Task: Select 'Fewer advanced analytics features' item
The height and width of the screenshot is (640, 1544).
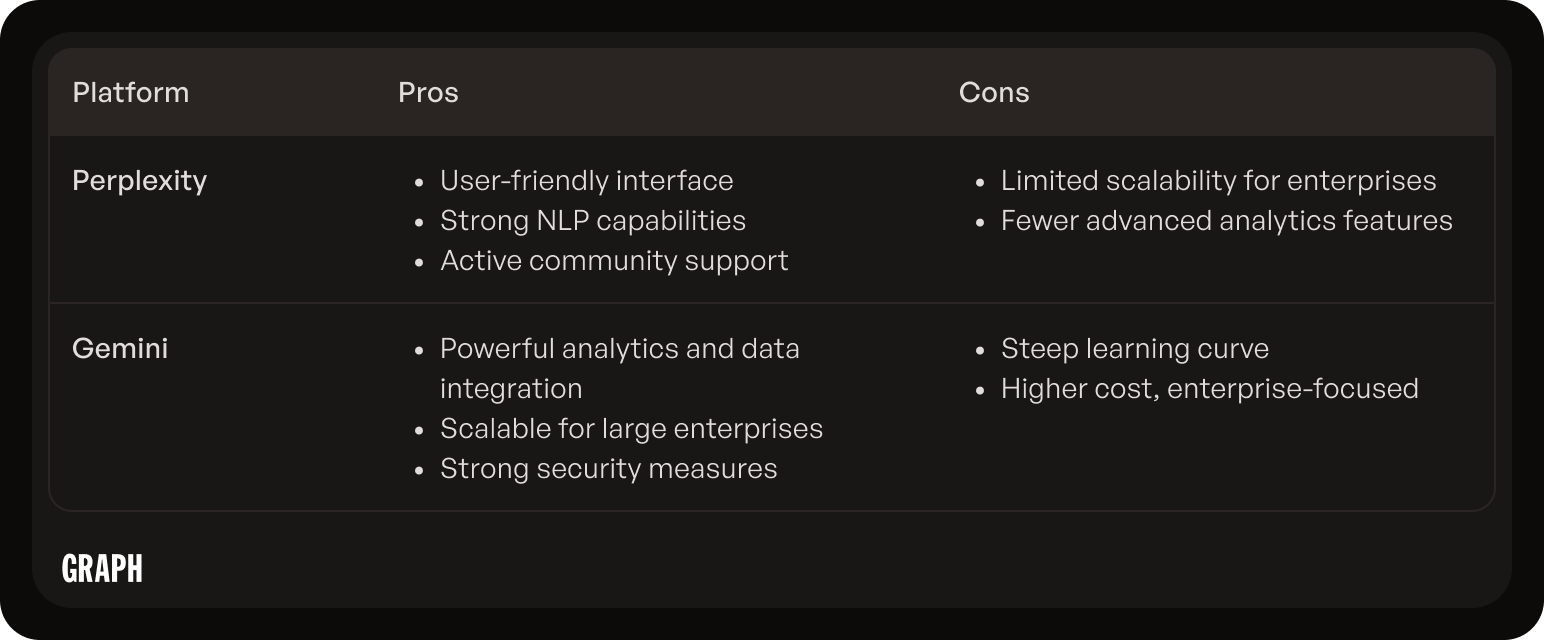Action: pyautogui.click(x=1227, y=221)
